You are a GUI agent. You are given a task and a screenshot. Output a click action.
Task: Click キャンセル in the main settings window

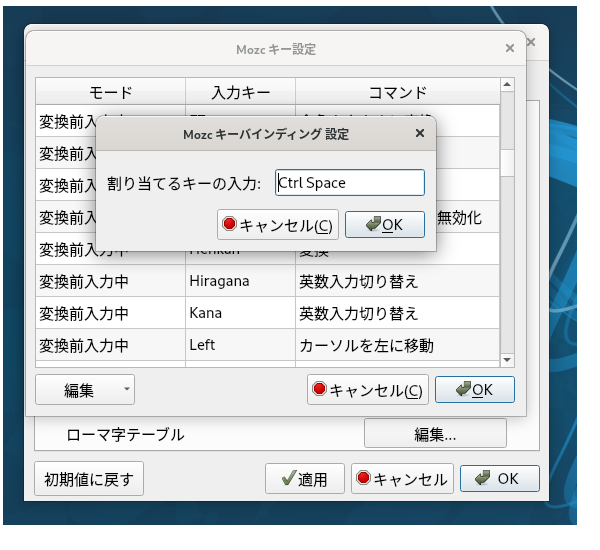click(x=402, y=478)
